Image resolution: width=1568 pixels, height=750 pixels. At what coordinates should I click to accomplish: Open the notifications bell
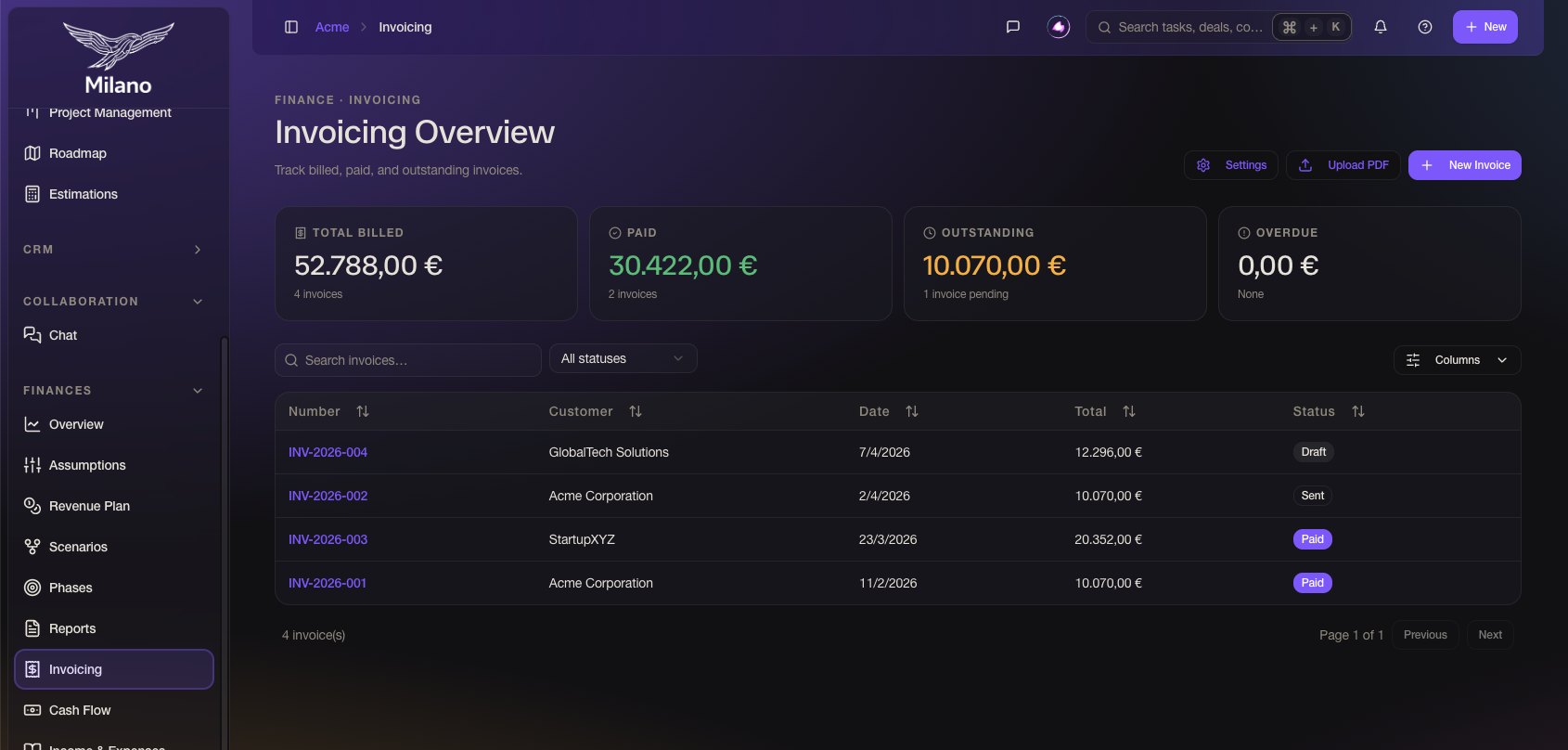tap(1381, 27)
